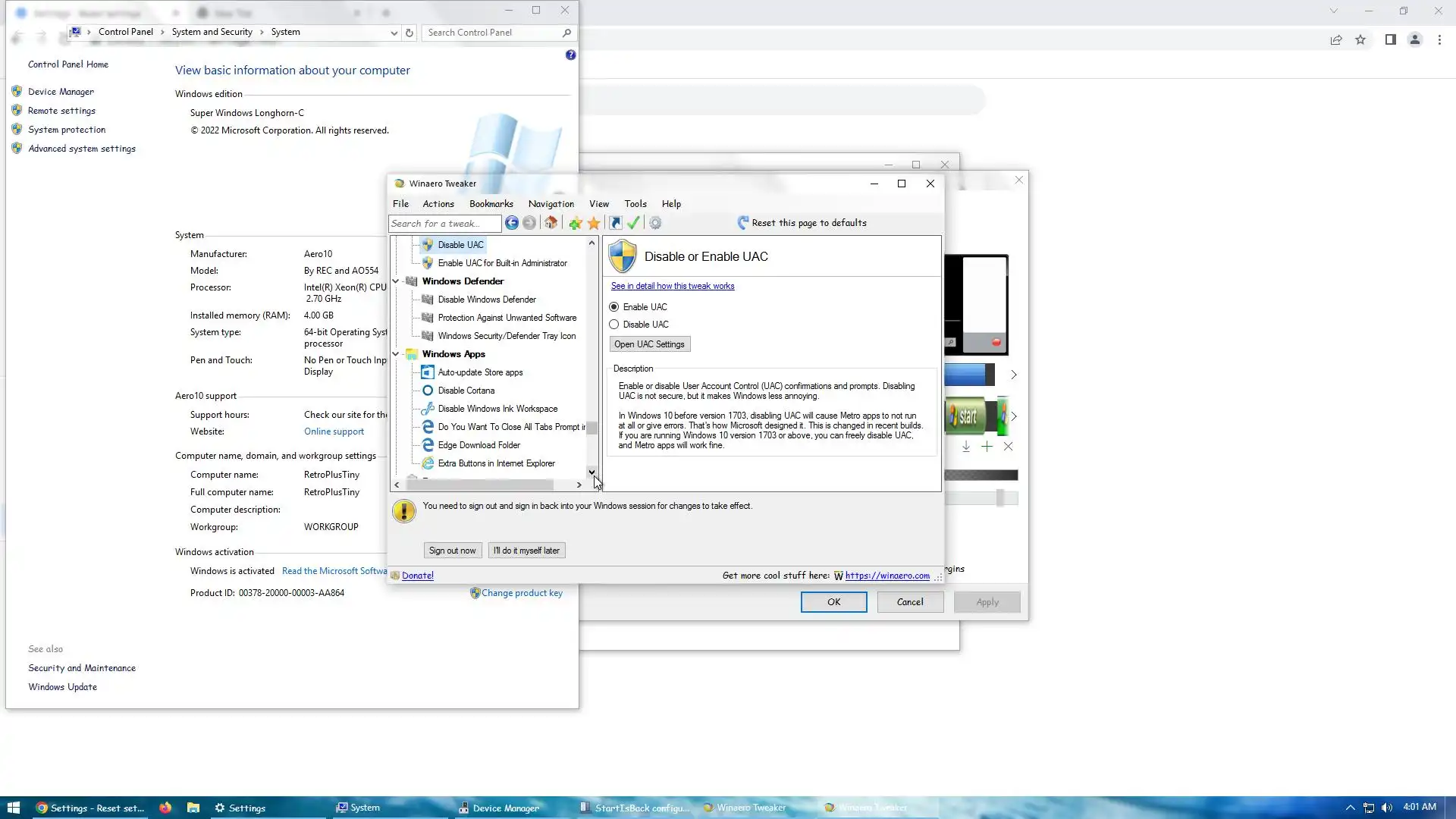
Task: Select Disable Cortana tweak in tree
Action: tap(466, 391)
